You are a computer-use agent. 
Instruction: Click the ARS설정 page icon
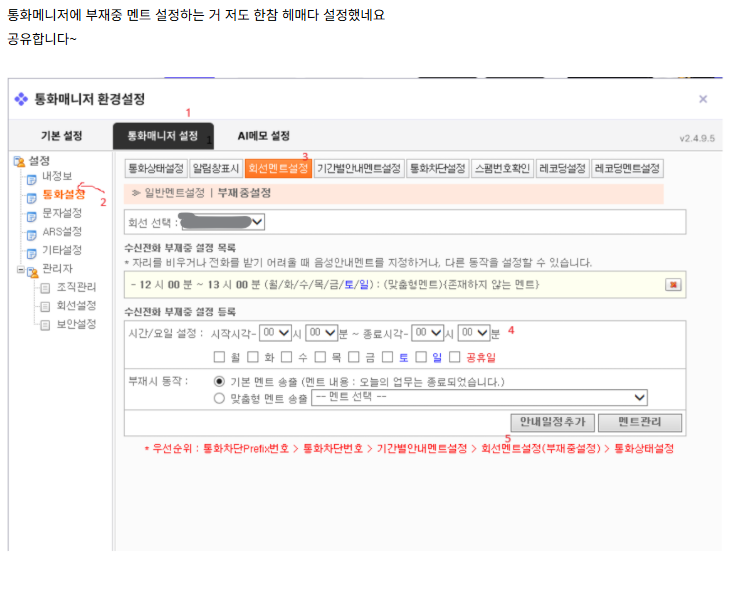click(x=32, y=235)
